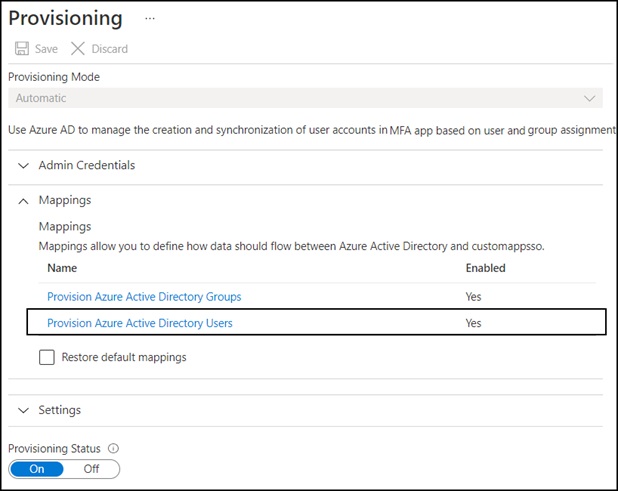Set Provisioning Status to On
Viewport: 620px width, 491px height.
pyautogui.click(x=37, y=469)
